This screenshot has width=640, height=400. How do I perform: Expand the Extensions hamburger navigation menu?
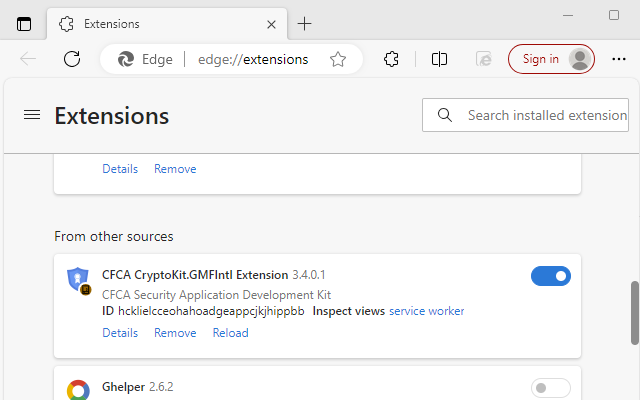pos(32,116)
